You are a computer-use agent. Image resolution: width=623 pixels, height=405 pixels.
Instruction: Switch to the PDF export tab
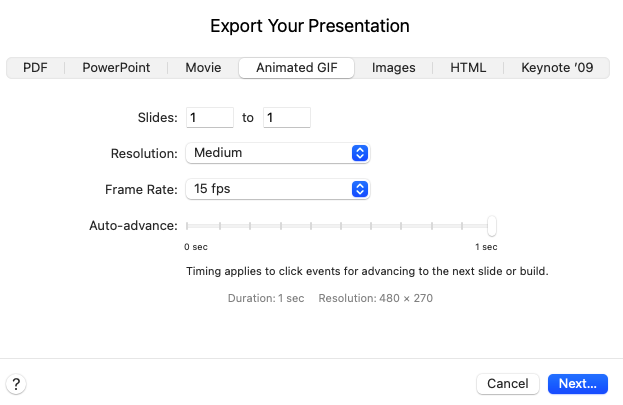35,68
